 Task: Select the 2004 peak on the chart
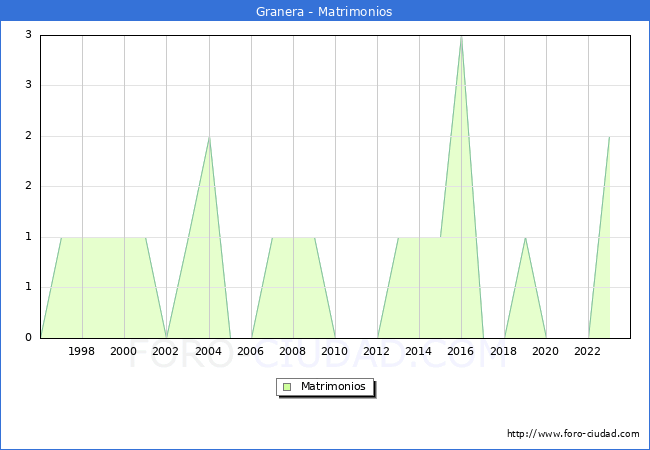click(209, 137)
